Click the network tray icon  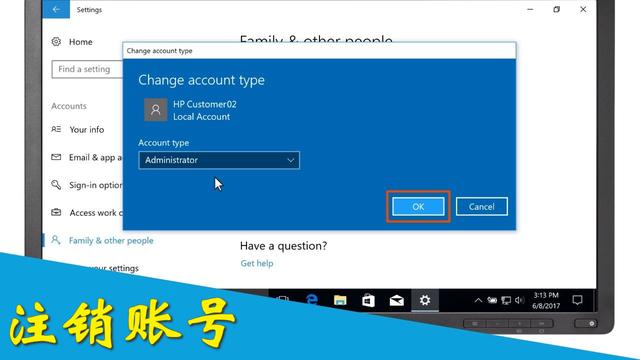tap(506, 301)
